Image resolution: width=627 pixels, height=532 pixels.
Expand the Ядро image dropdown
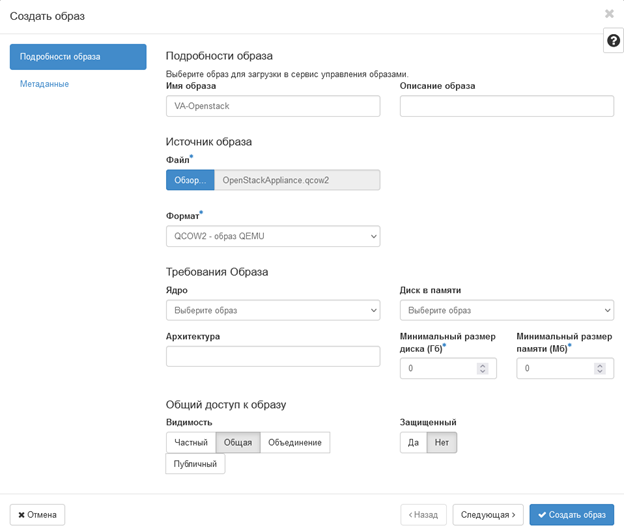[x=273, y=310]
